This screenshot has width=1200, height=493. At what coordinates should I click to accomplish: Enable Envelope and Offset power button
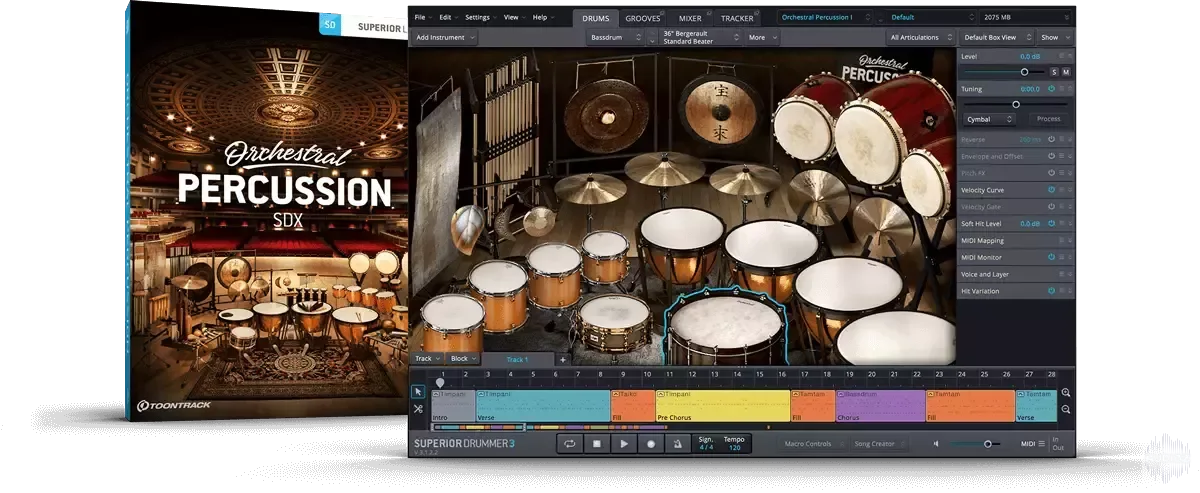(x=1052, y=156)
